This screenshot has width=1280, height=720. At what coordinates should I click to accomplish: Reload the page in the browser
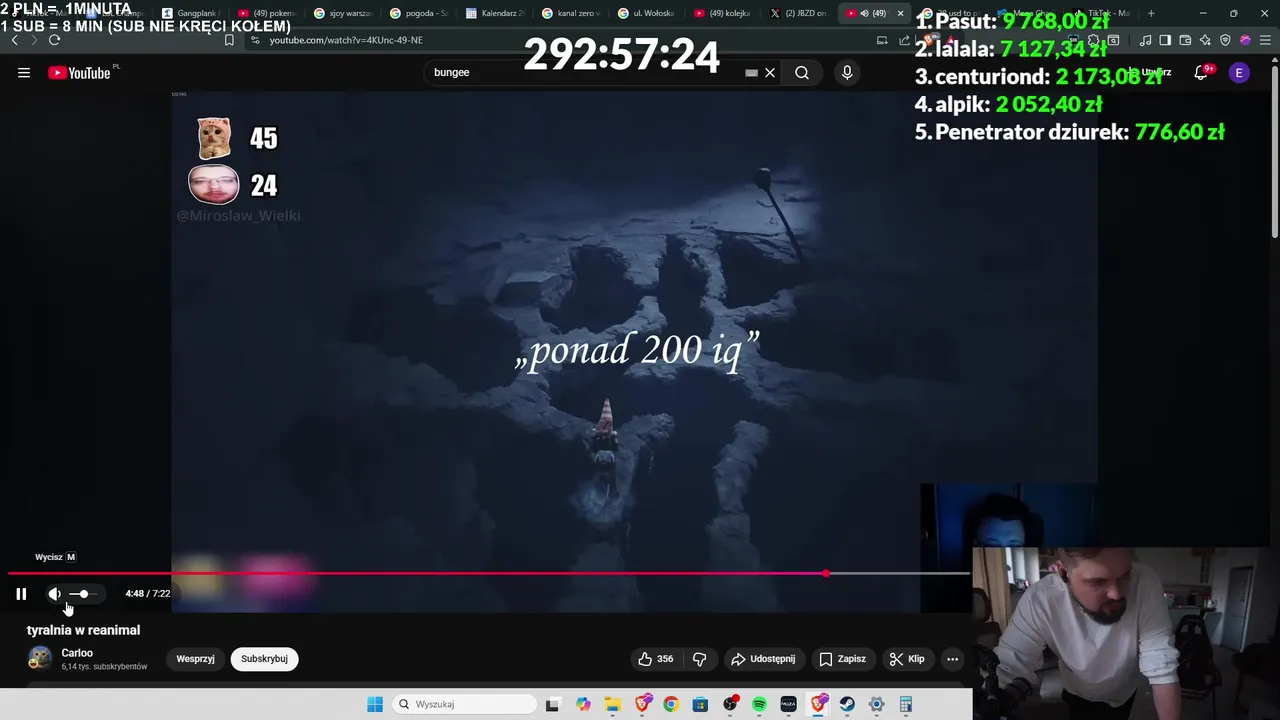pyautogui.click(x=54, y=40)
